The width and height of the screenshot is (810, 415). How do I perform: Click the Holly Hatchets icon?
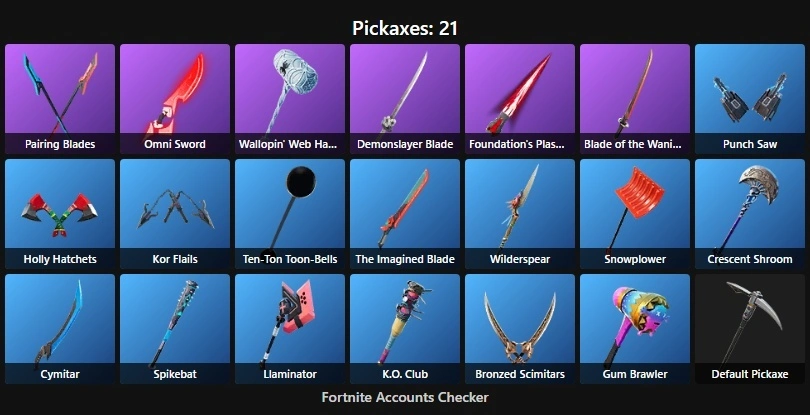tap(60, 214)
